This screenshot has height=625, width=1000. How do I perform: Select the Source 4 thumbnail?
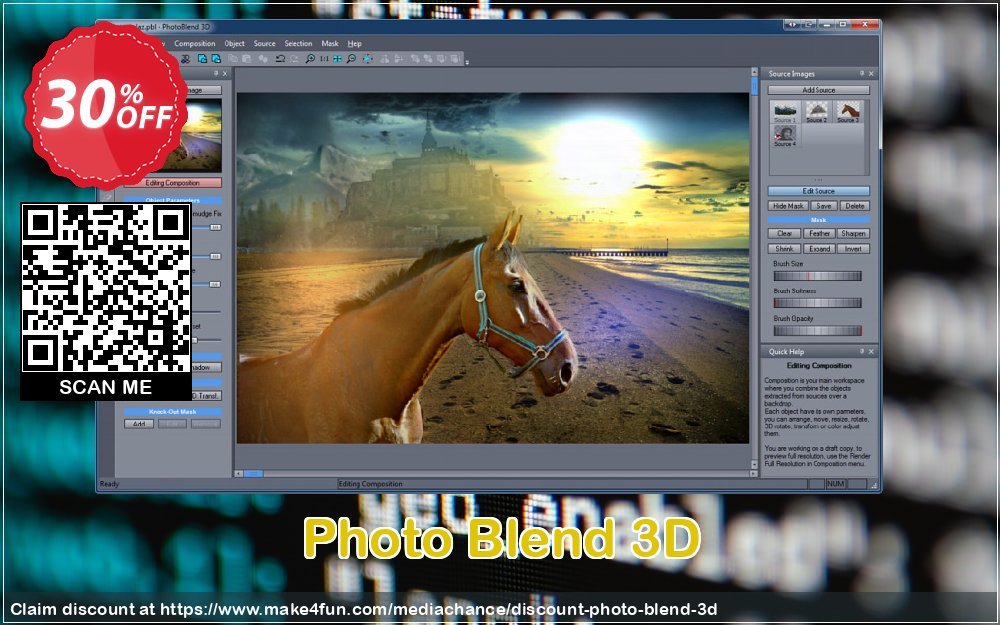[785, 136]
